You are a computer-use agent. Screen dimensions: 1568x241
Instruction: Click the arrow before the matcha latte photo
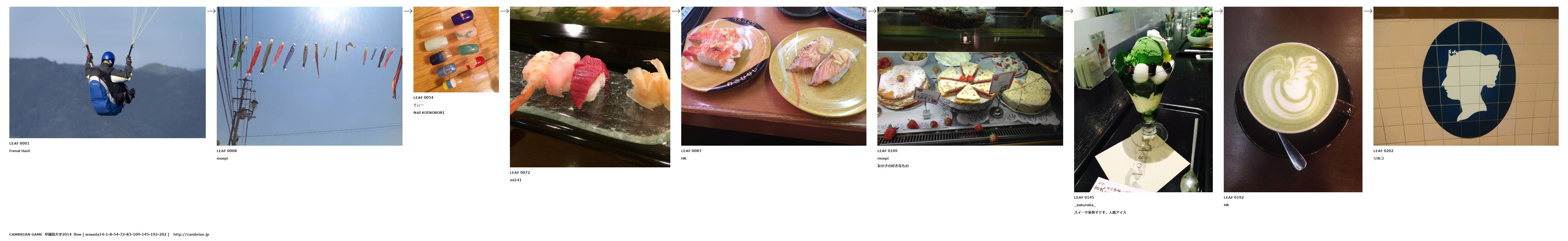[x=1218, y=11]
